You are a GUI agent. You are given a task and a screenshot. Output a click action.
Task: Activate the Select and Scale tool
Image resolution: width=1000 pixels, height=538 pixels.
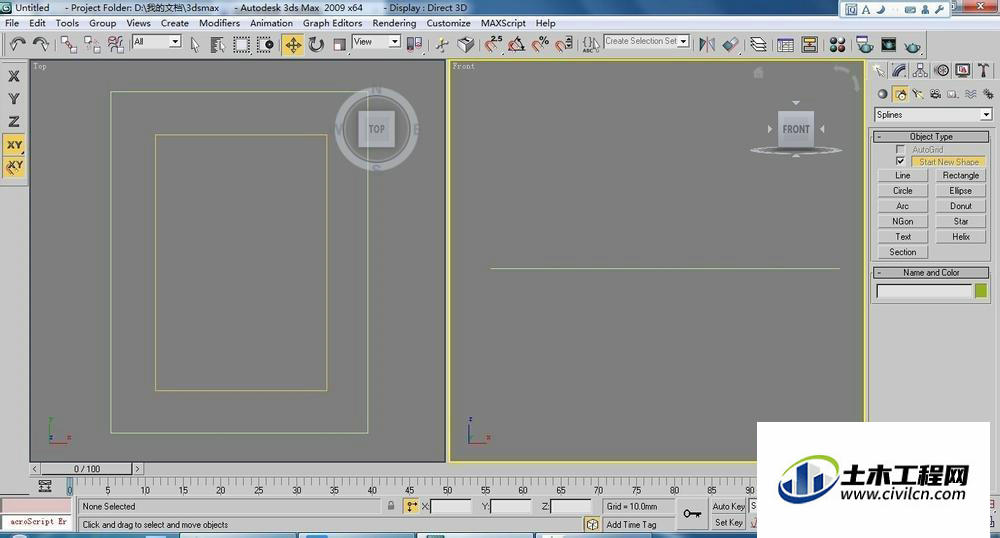pyautogui.click(x=339, y=44)
